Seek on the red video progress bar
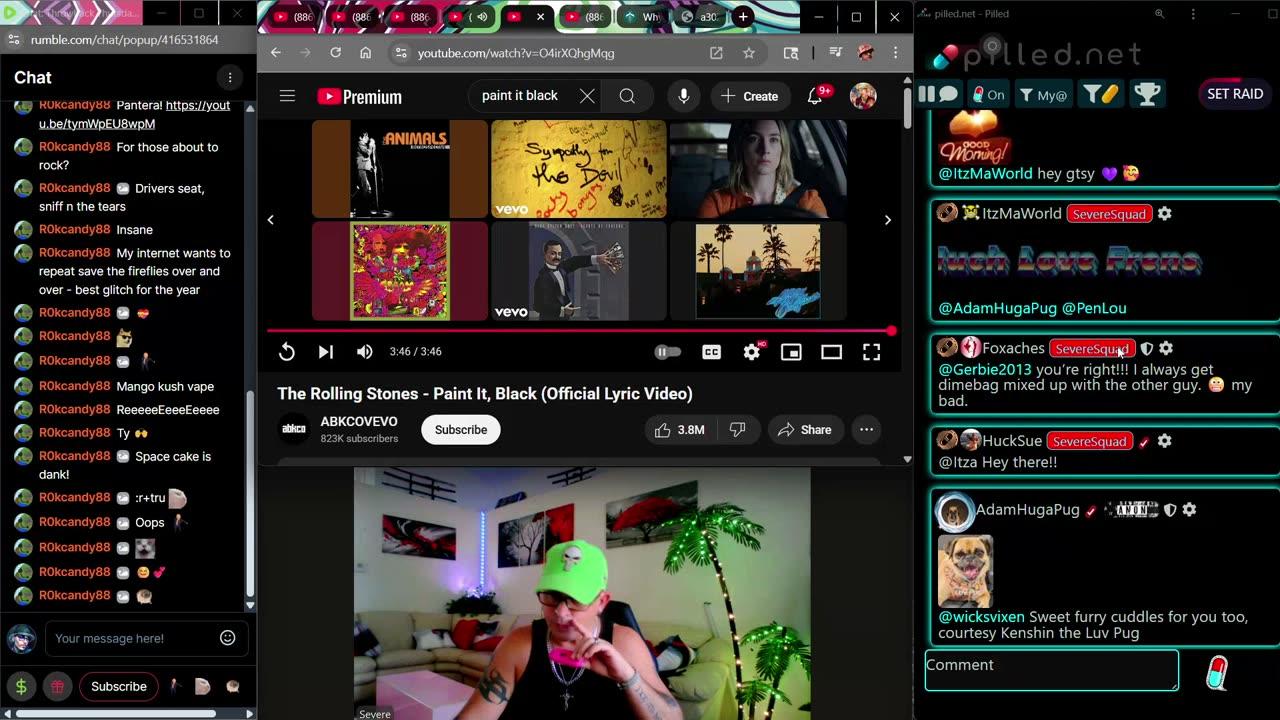 (579, 331)
